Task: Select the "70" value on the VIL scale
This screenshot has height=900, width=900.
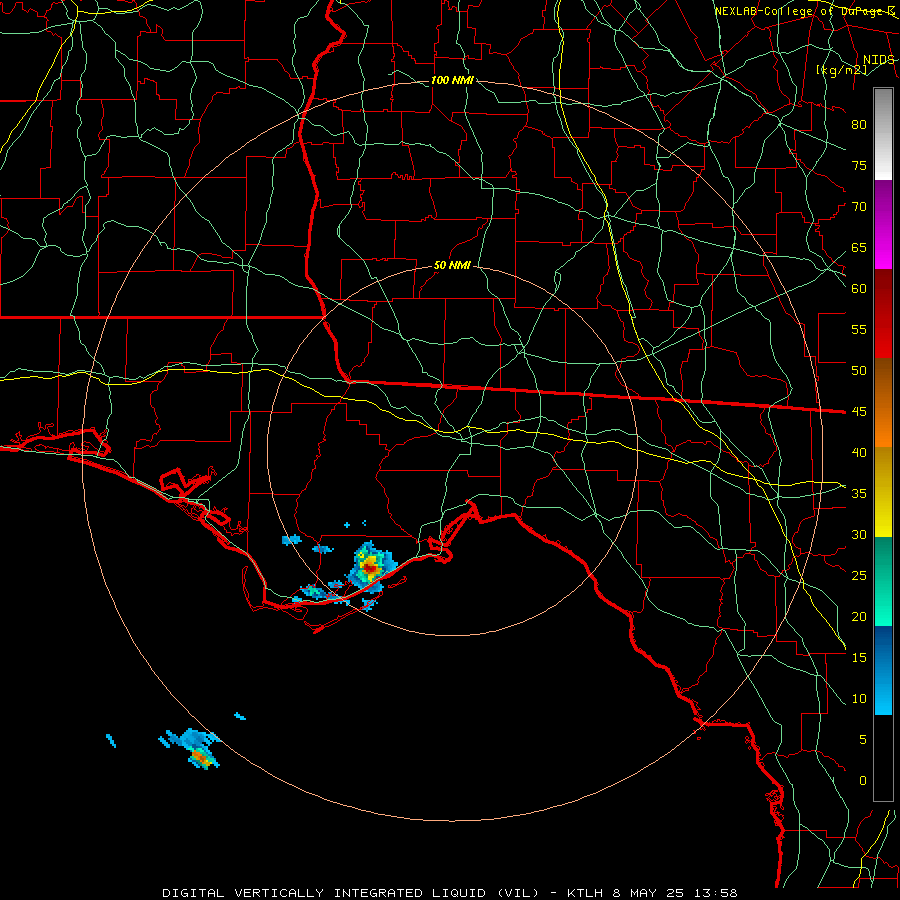Action: click(x=859, y=207)
